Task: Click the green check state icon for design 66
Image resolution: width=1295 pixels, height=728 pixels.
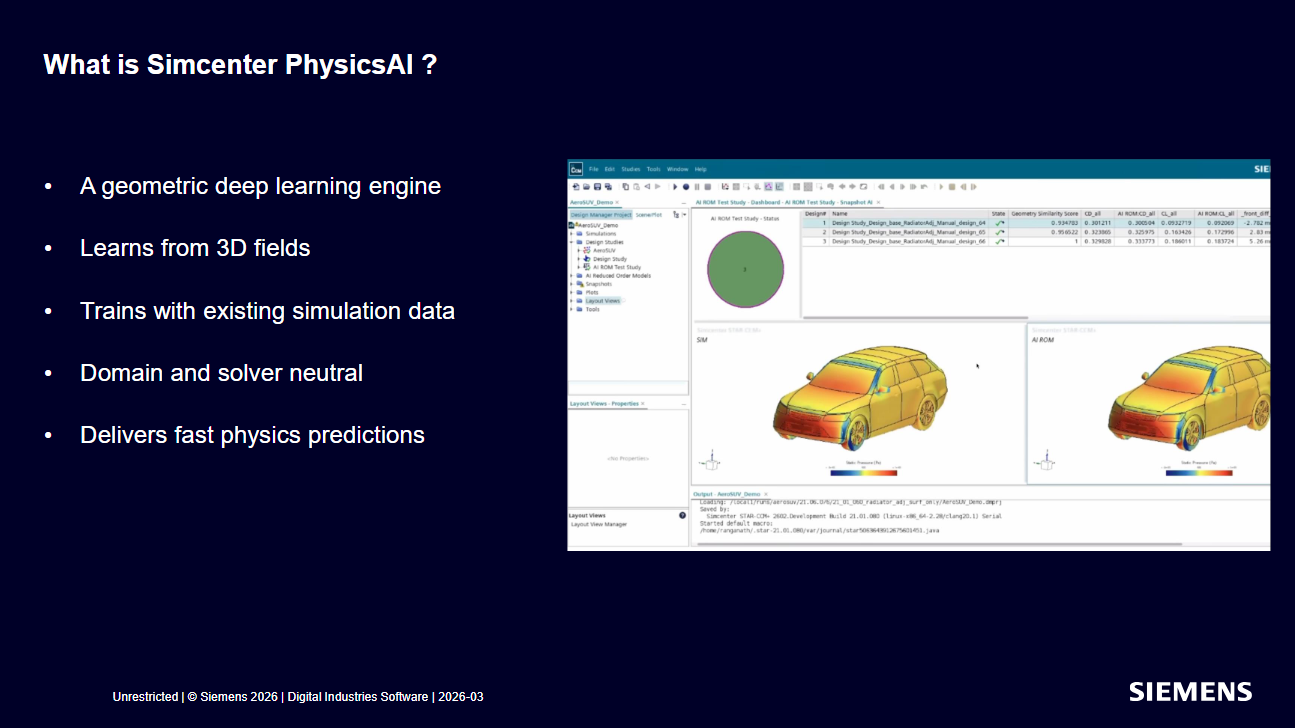Action: click(x=999, y=241)
